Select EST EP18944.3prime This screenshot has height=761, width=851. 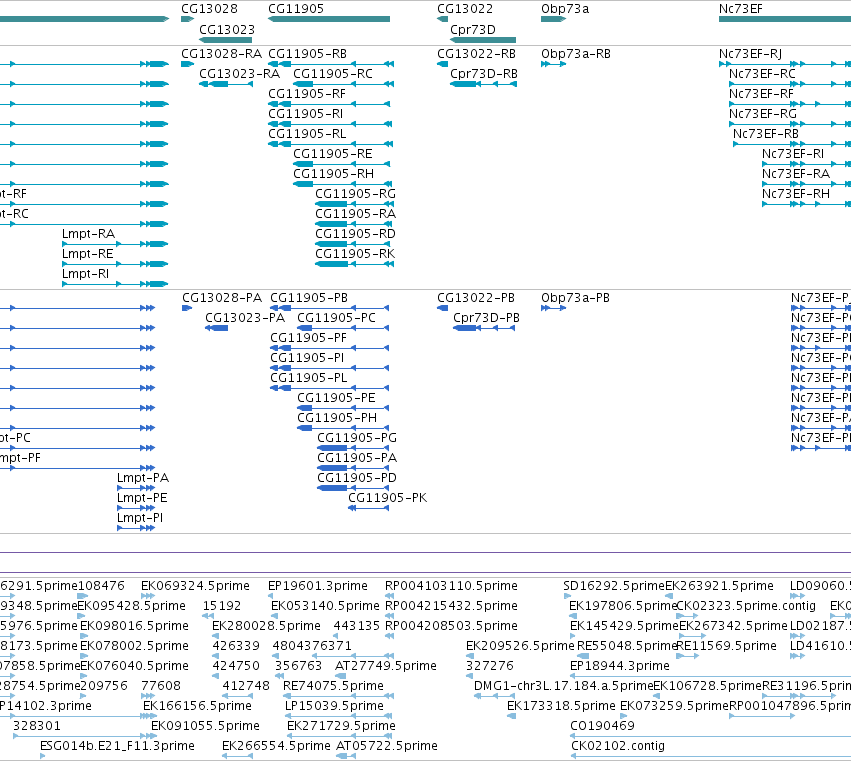click(x=620, y=666)
